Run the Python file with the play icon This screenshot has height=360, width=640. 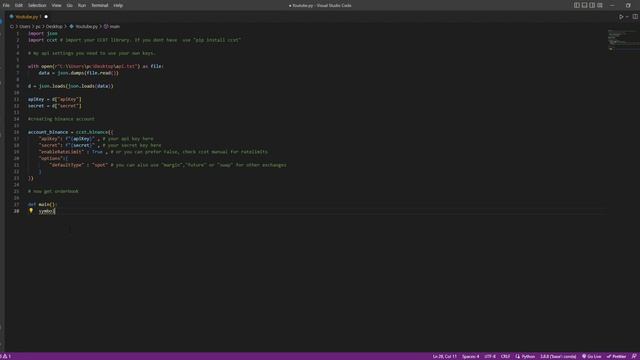coord(621,17)
